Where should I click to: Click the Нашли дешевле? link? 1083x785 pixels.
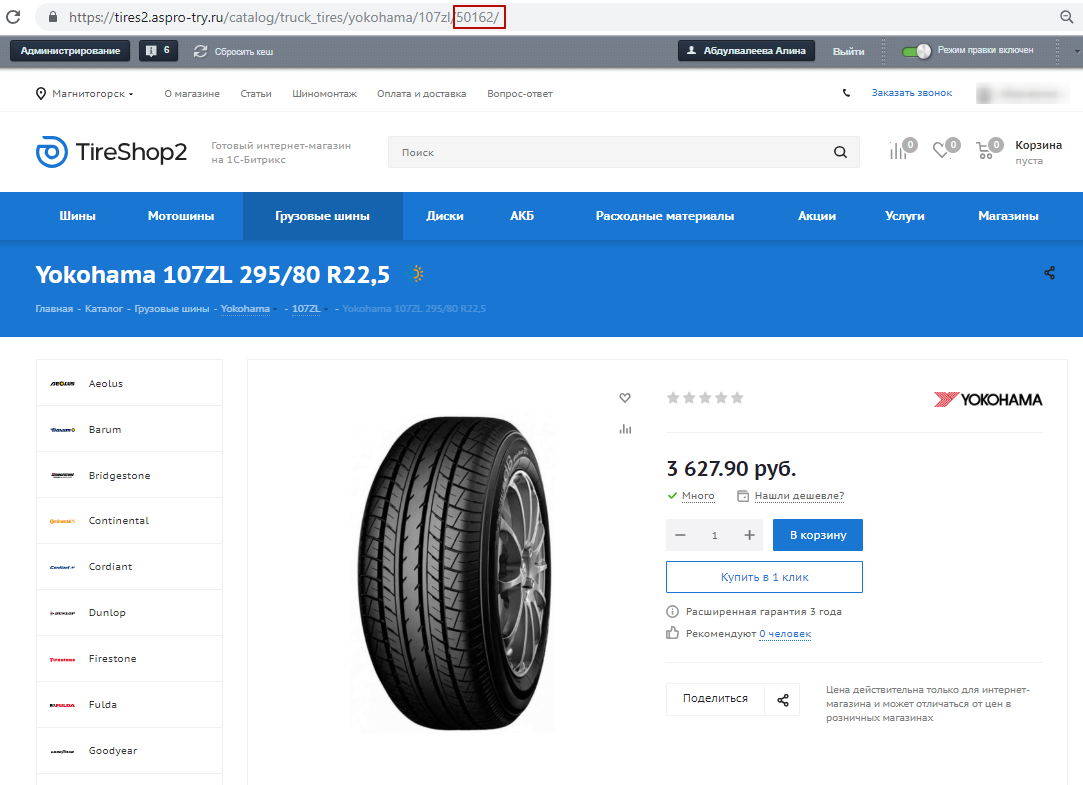tap(798, 496)
